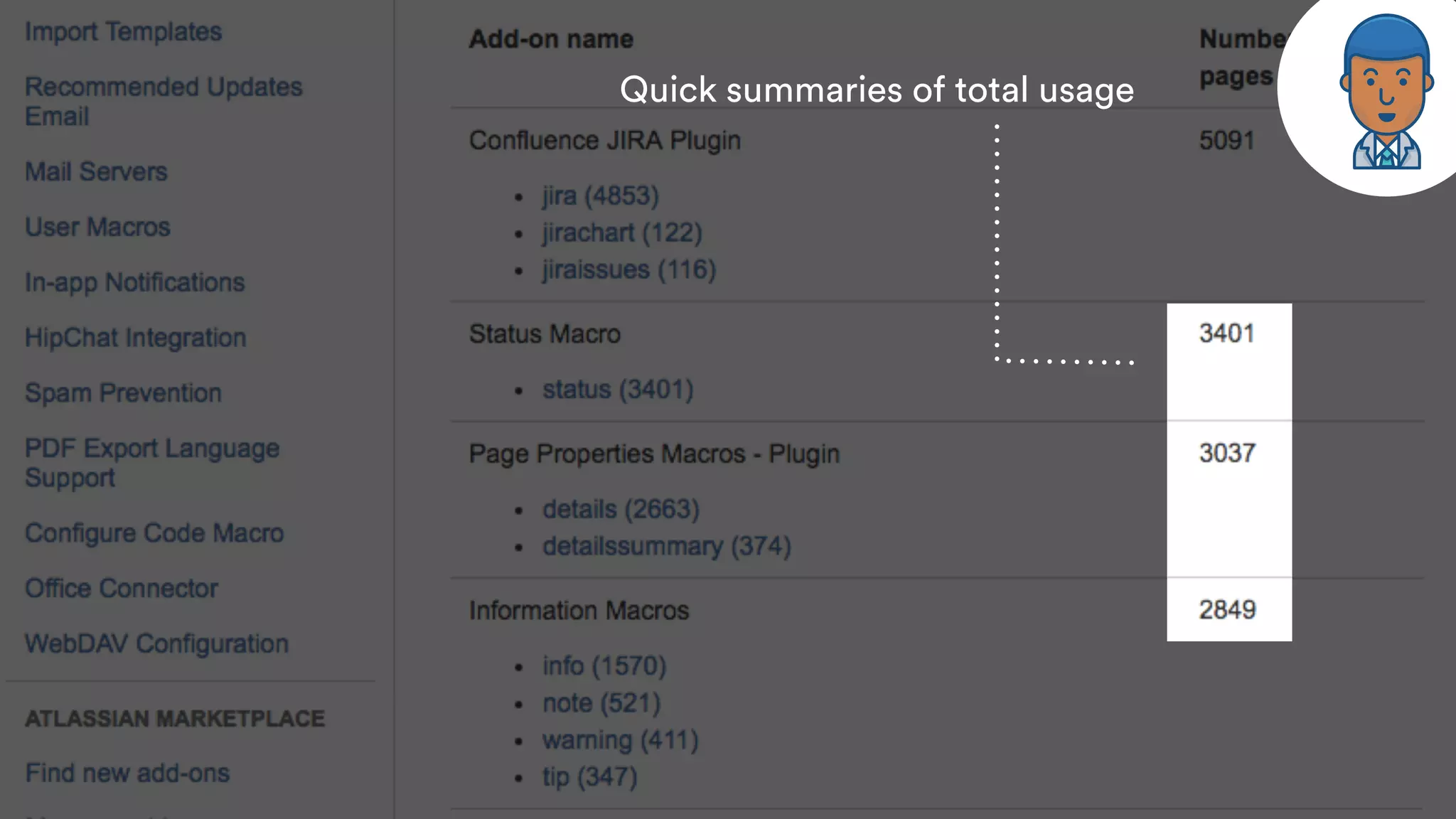Click the jirachart (122) link
This screenshot has width=1456, height=819.
[621, 232]
